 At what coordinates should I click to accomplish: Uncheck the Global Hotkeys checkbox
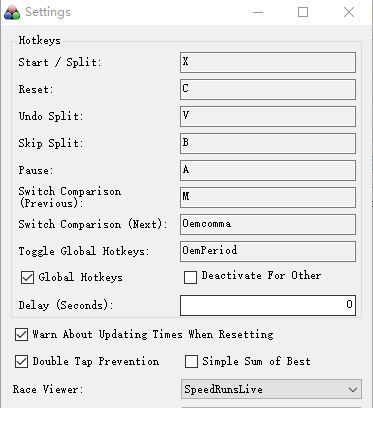click(27, 277)
